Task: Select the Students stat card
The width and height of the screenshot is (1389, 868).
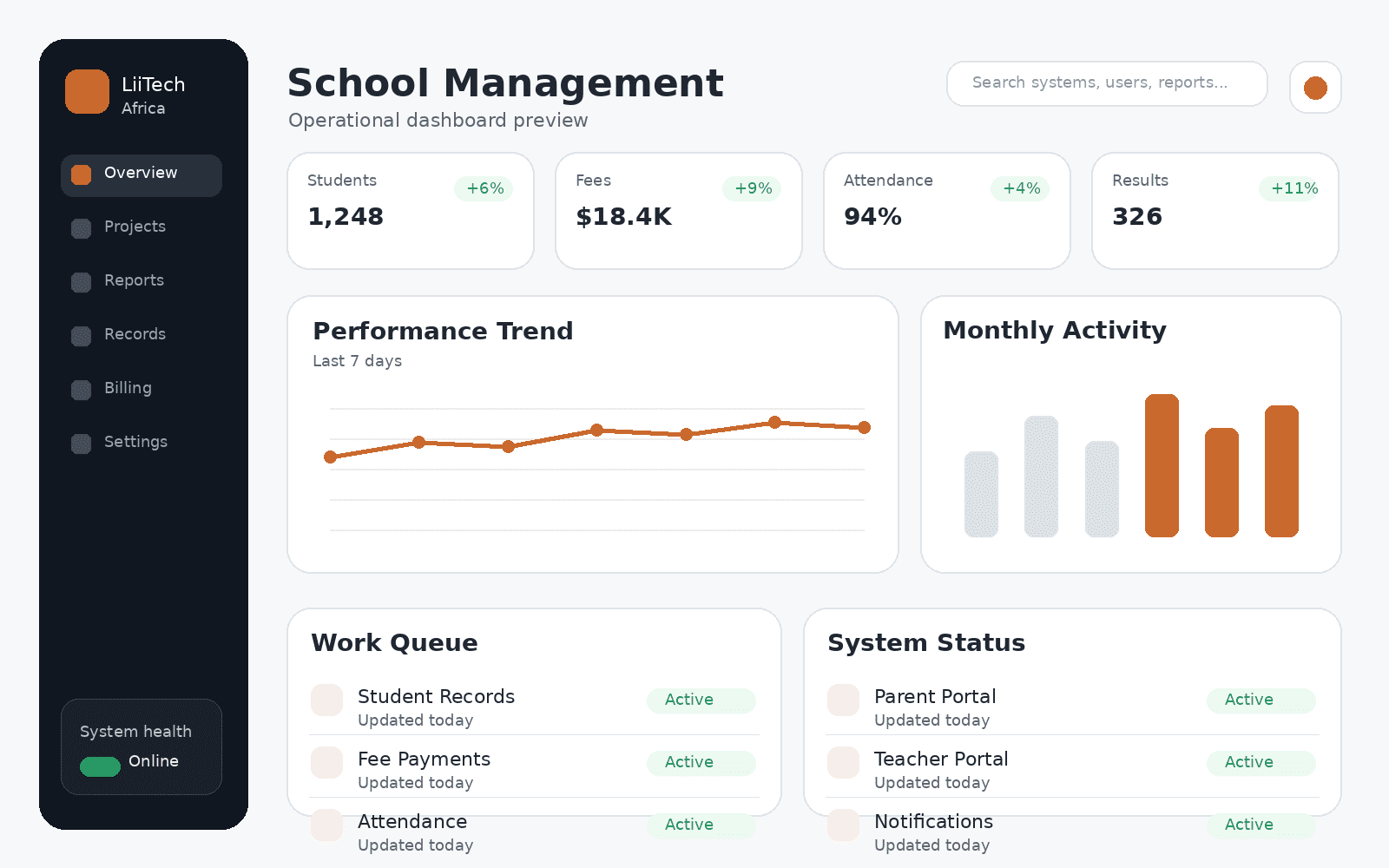Action: click(411, 211)
